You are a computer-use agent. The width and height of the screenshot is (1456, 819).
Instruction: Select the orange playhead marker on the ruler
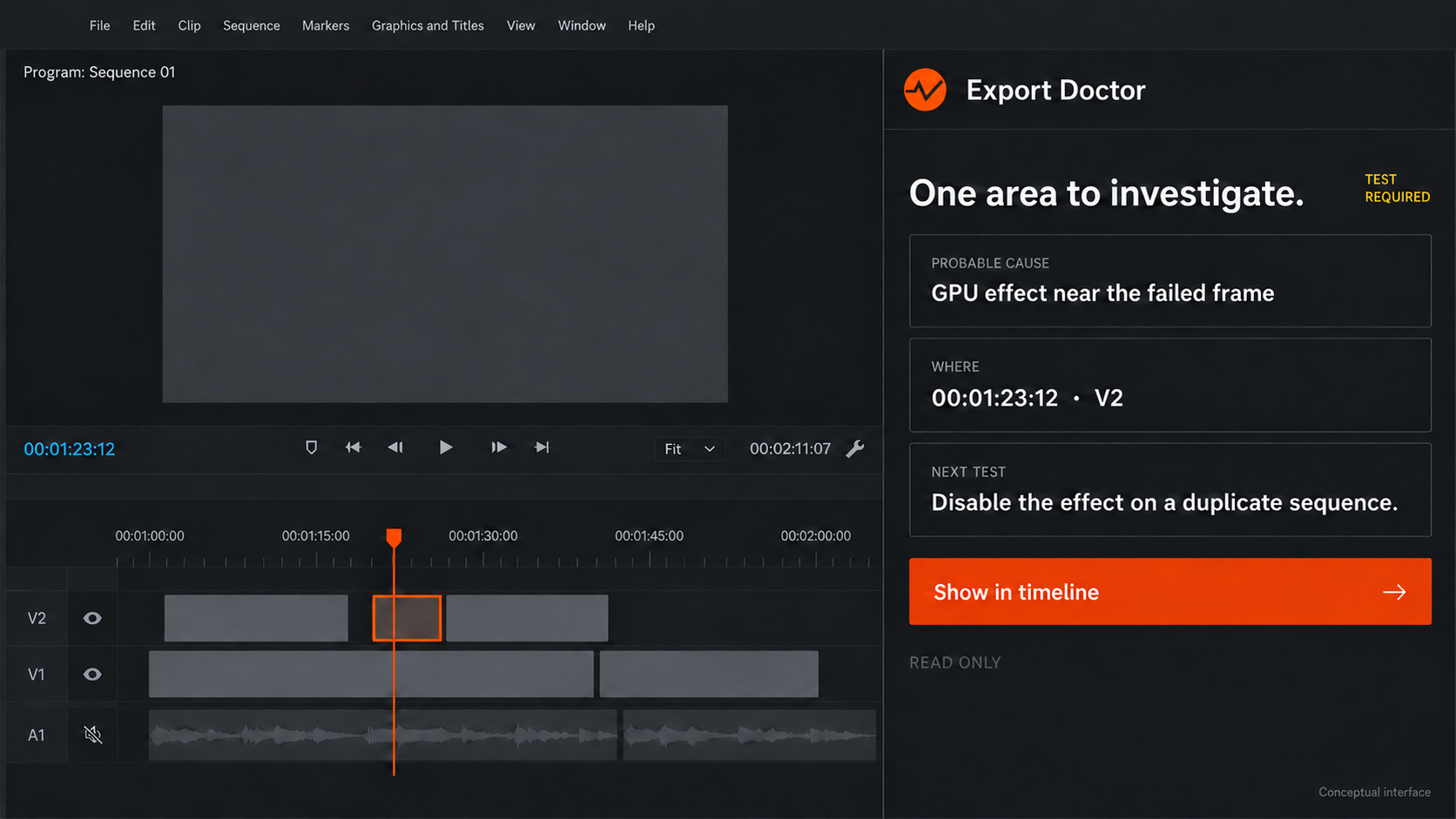pos(394,537)
